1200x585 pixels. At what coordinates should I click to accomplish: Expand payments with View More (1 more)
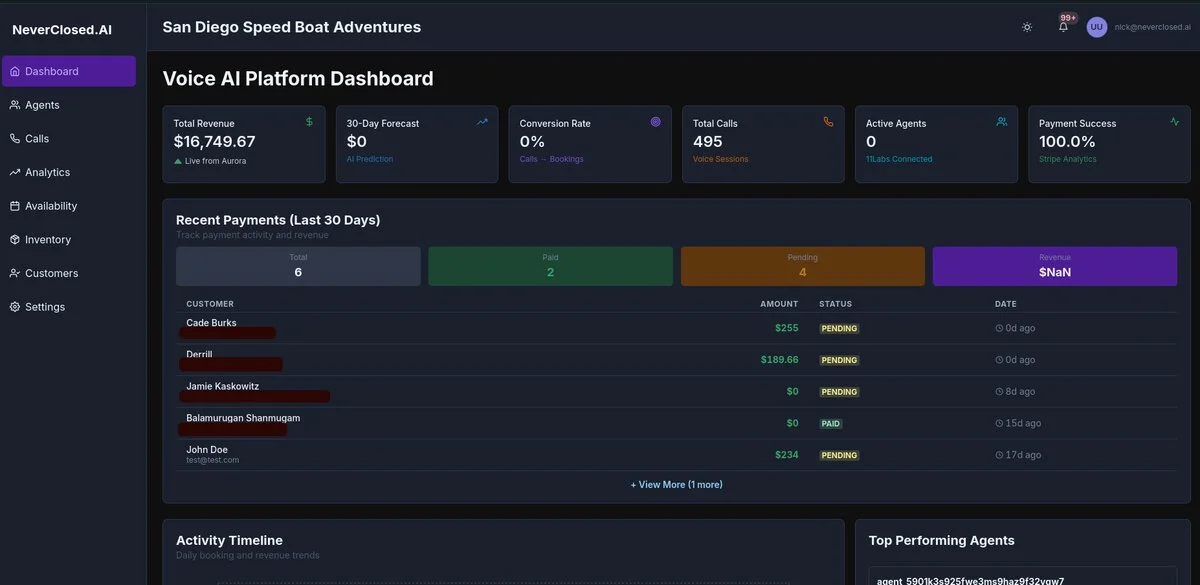click(677, 483)
